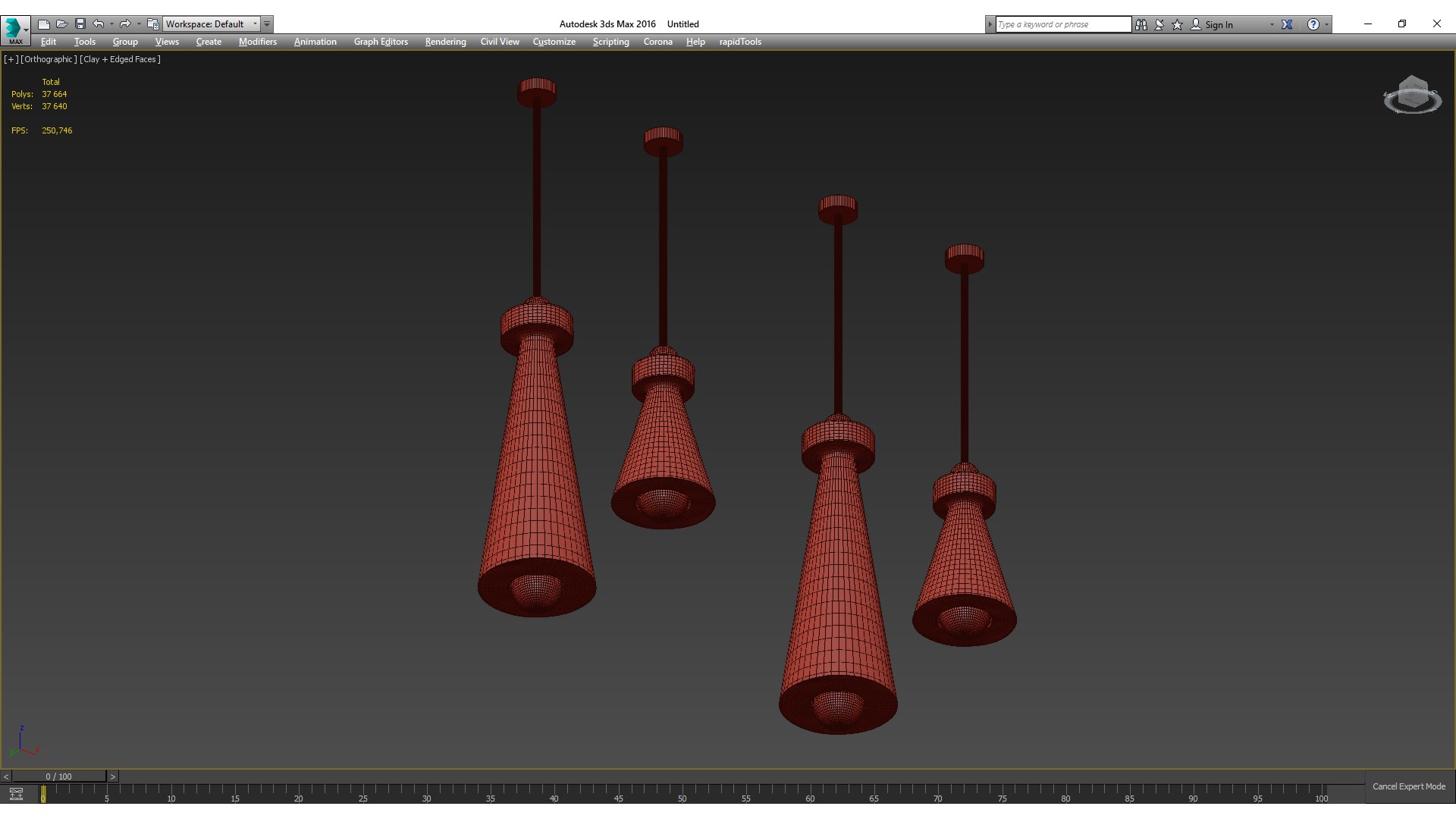Redo the action with Redo arrow

tap(125, 24)
